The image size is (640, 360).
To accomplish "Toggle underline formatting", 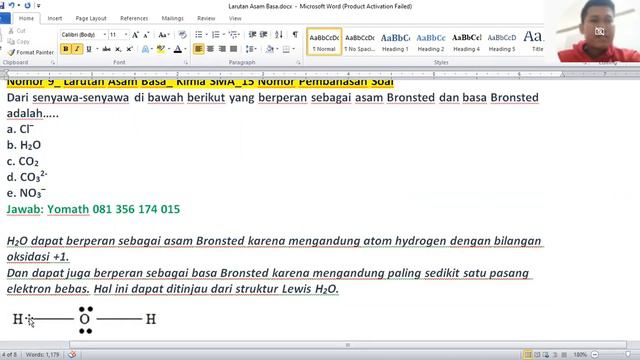I will pos(88,49).
